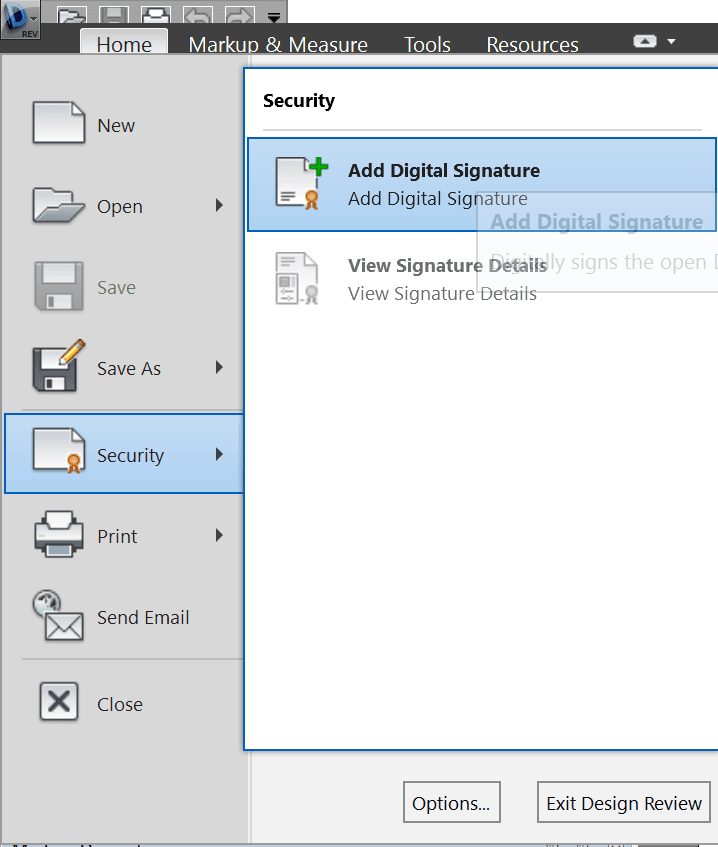Click the Redo arrow in quick access toolbar
Screen dimensions: 718x847
[x=241, y=17]
